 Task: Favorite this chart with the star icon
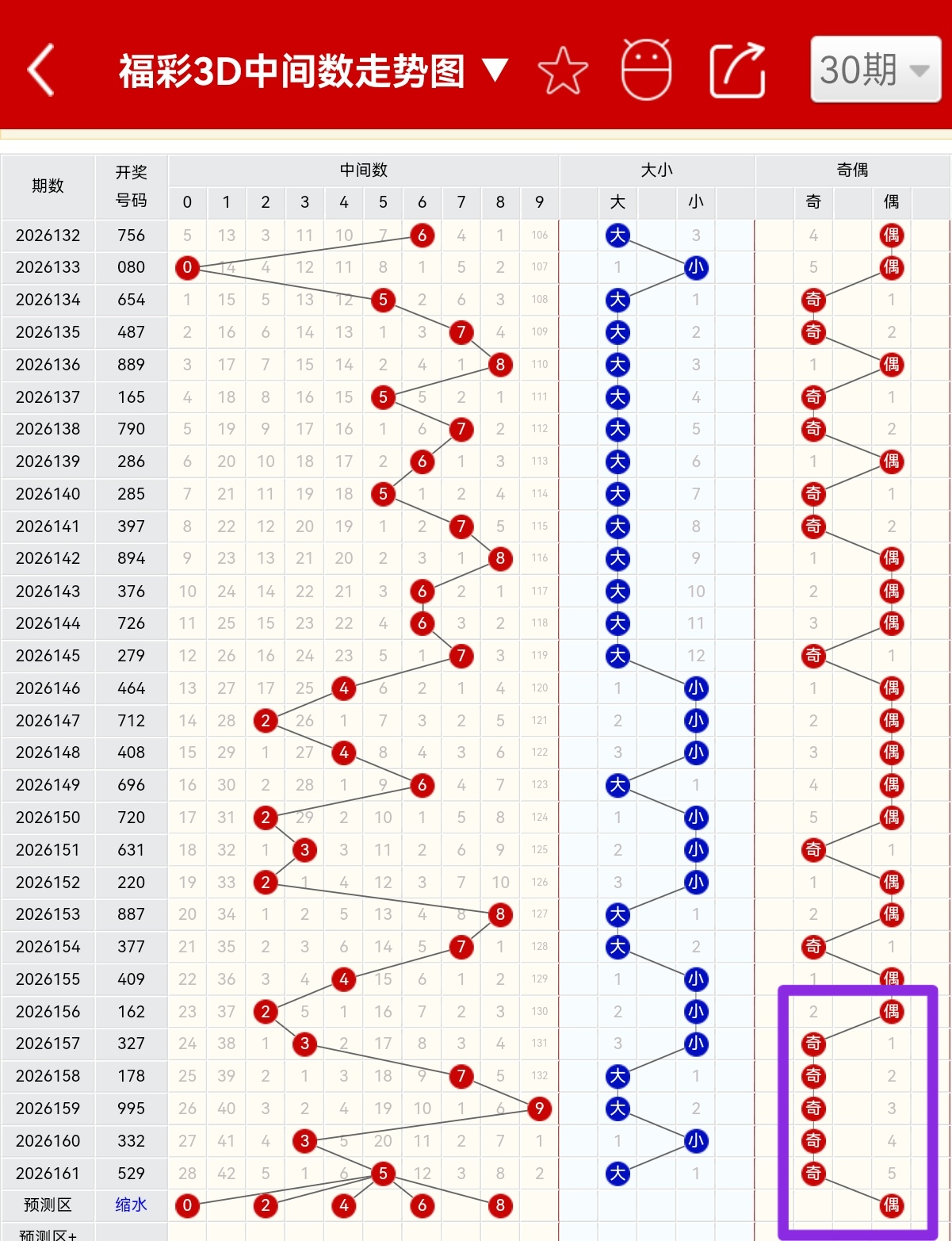click(x=563, y=71)
